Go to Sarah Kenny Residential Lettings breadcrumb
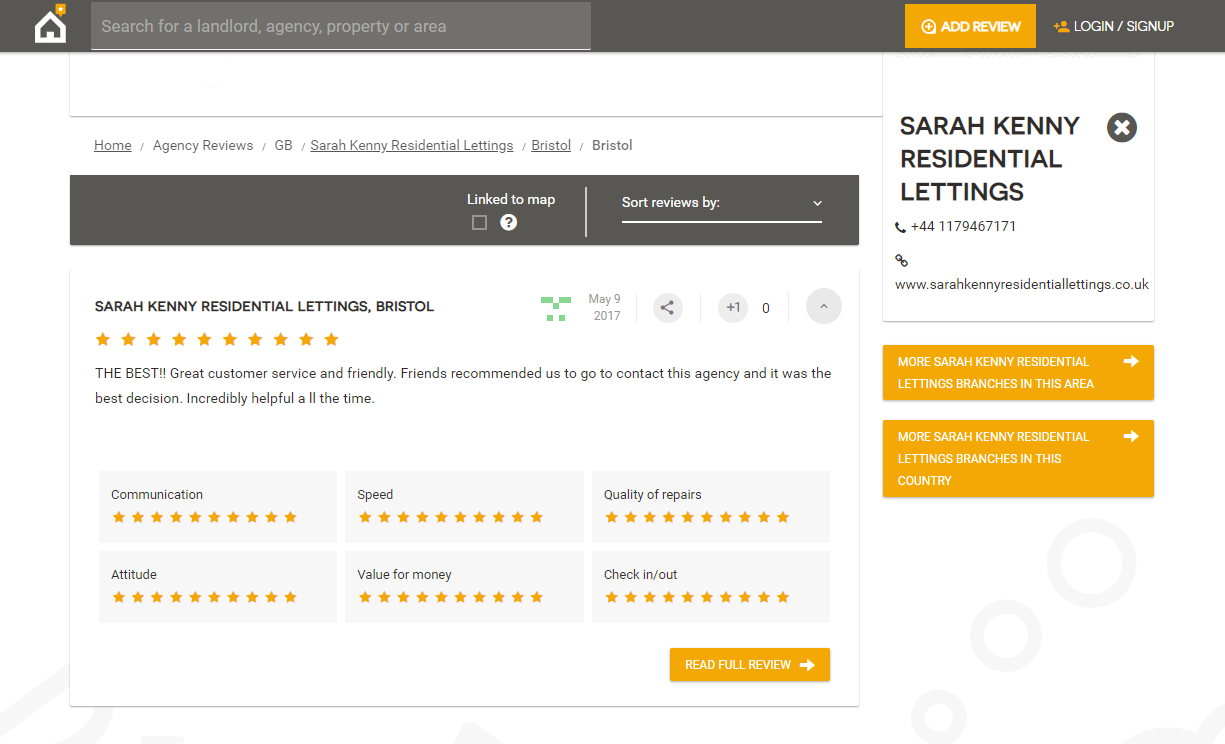Screen dimensions: 1225x744 411,145
